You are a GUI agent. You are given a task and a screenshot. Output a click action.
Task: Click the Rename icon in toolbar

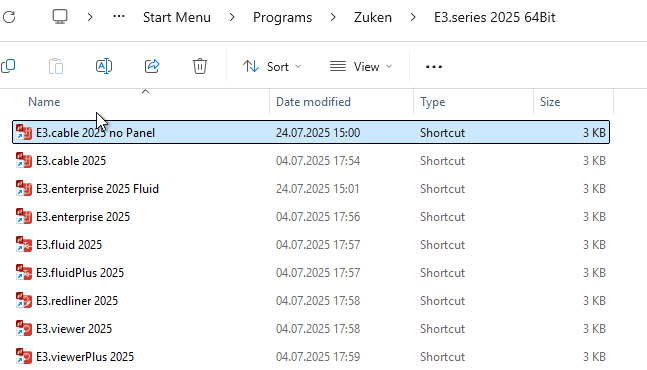pyautogui.click(x=104, y=66)
